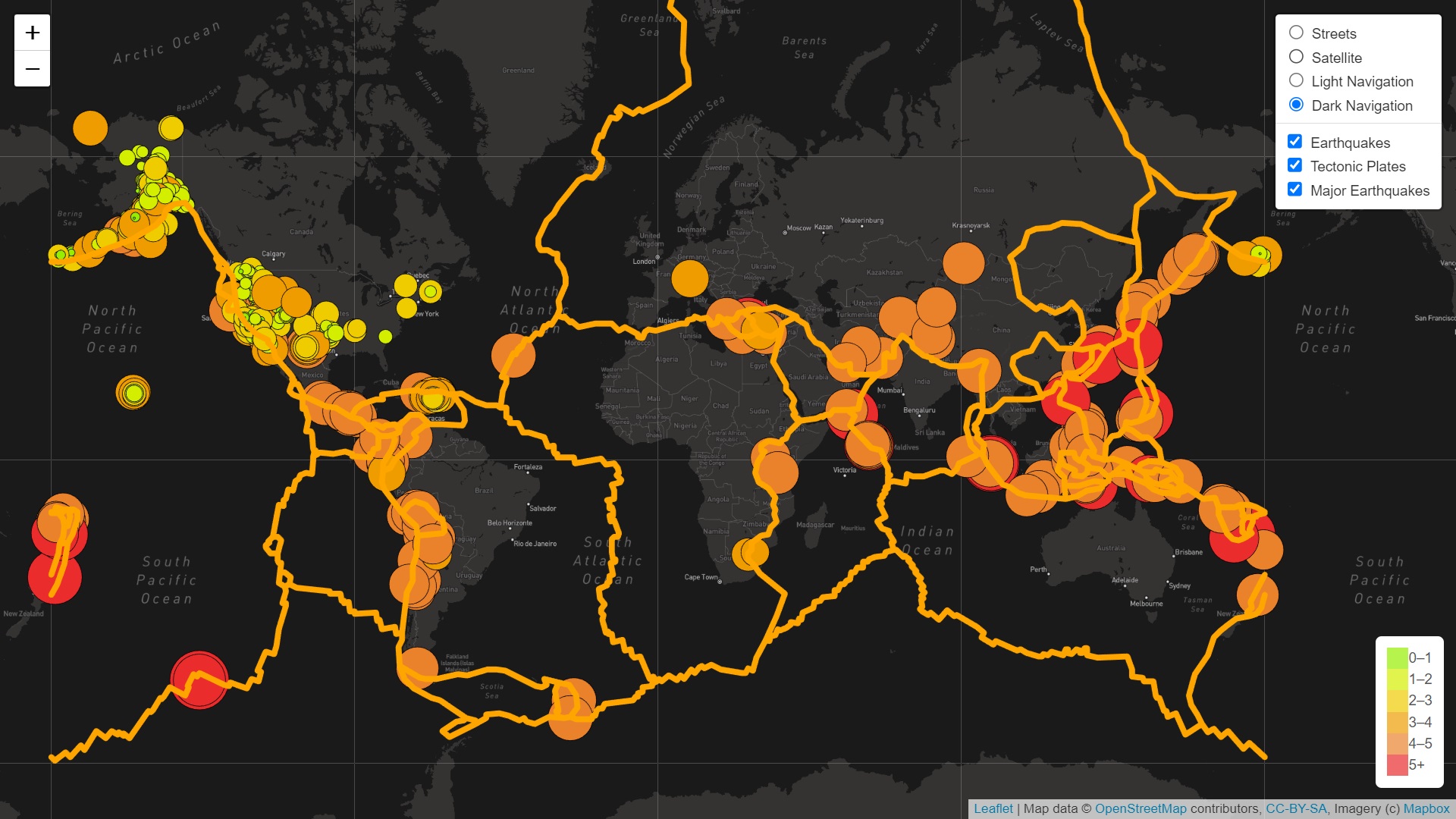
Task: Click the earthquake circle near Hawaii
Action: pos(133,393)
